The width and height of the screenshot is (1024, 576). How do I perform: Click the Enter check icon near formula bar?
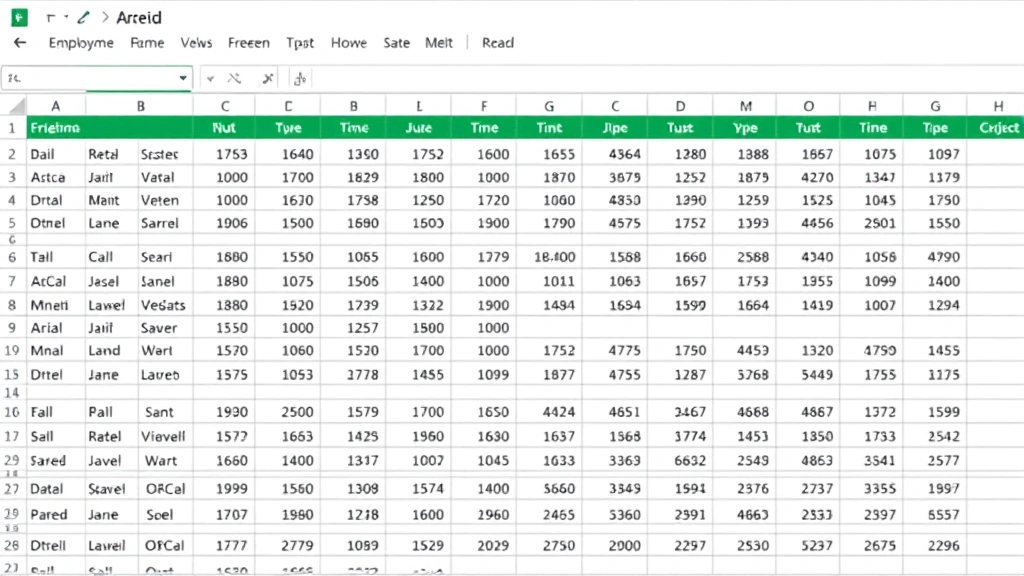(x=209, y=77)
